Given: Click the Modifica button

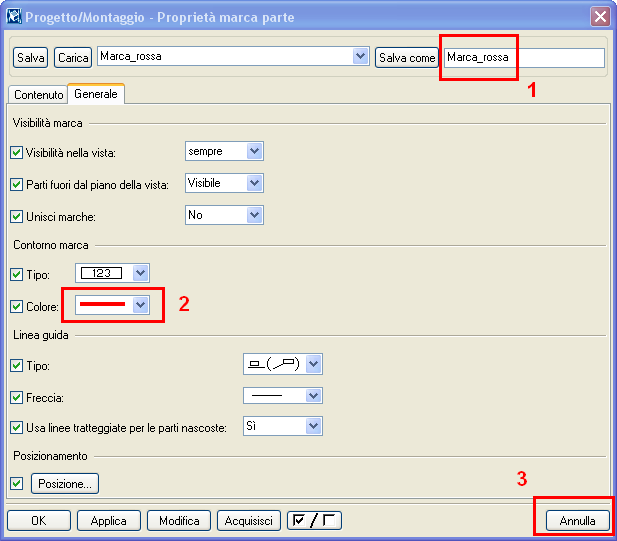Looking at the screenshot, I should pos(179,521).
